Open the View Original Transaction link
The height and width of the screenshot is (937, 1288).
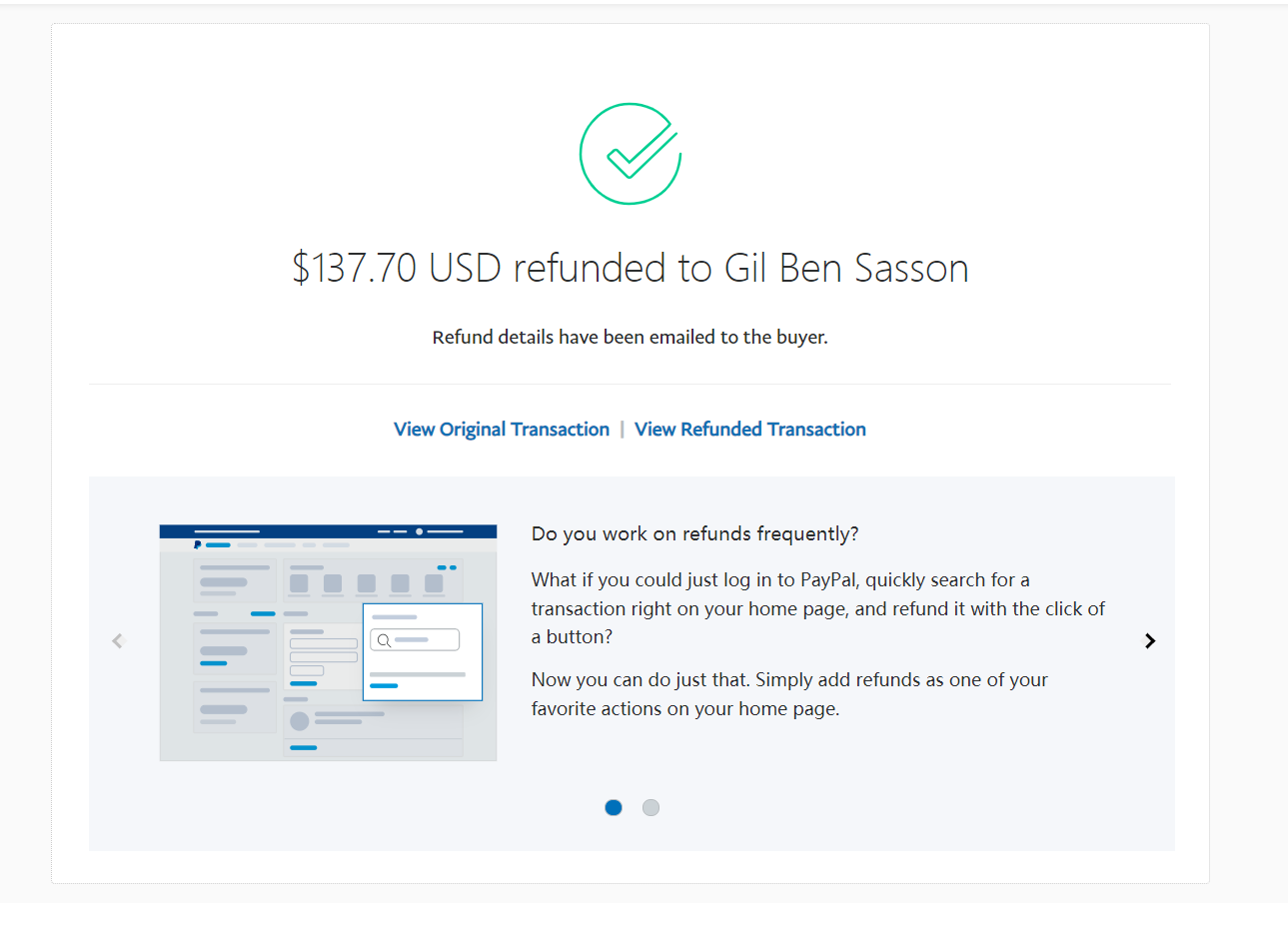point(502,430)
